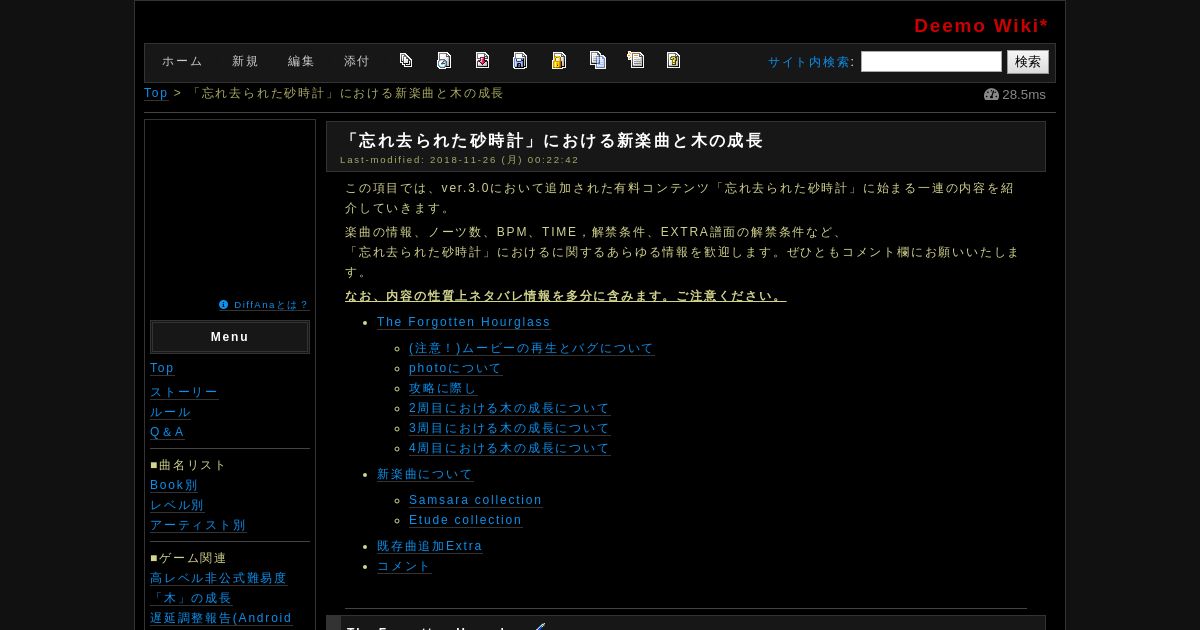Click the page diff icon in toolbar
The height and width of the screenshot is (630, 1200).
coord(406,60)
